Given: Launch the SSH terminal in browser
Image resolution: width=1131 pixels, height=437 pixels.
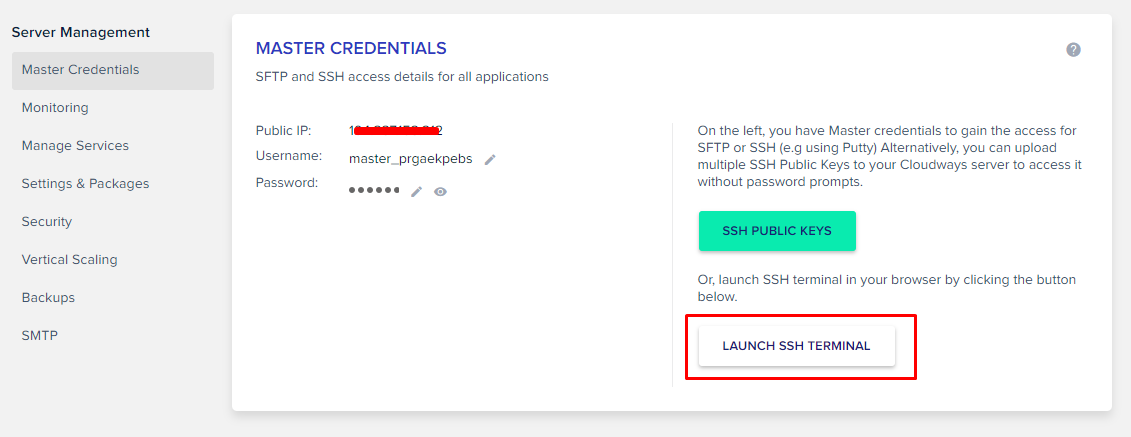Looking at the screenshot, I should pyautogui.click(x=796, y=346).
